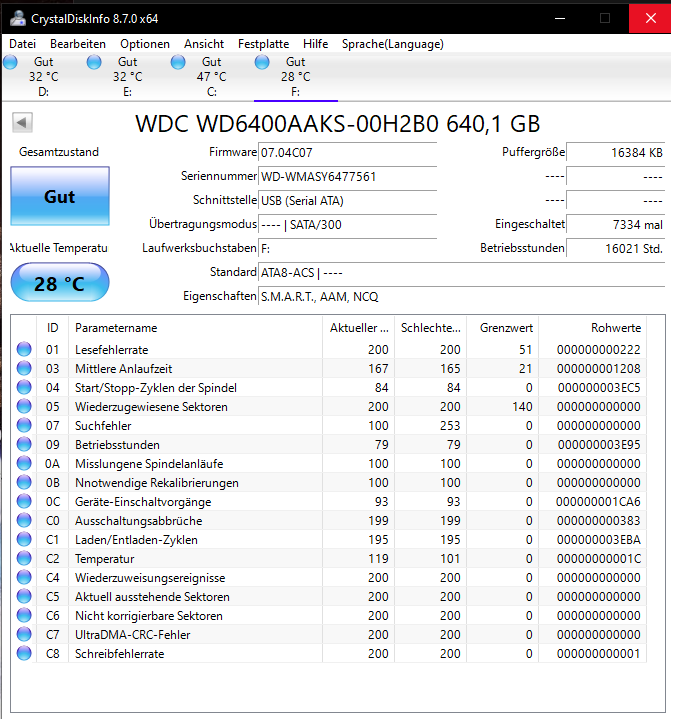The height and width of the screenshot is (719, 673).
Task: Select the D: drive status orb
Action: (10, 62)
